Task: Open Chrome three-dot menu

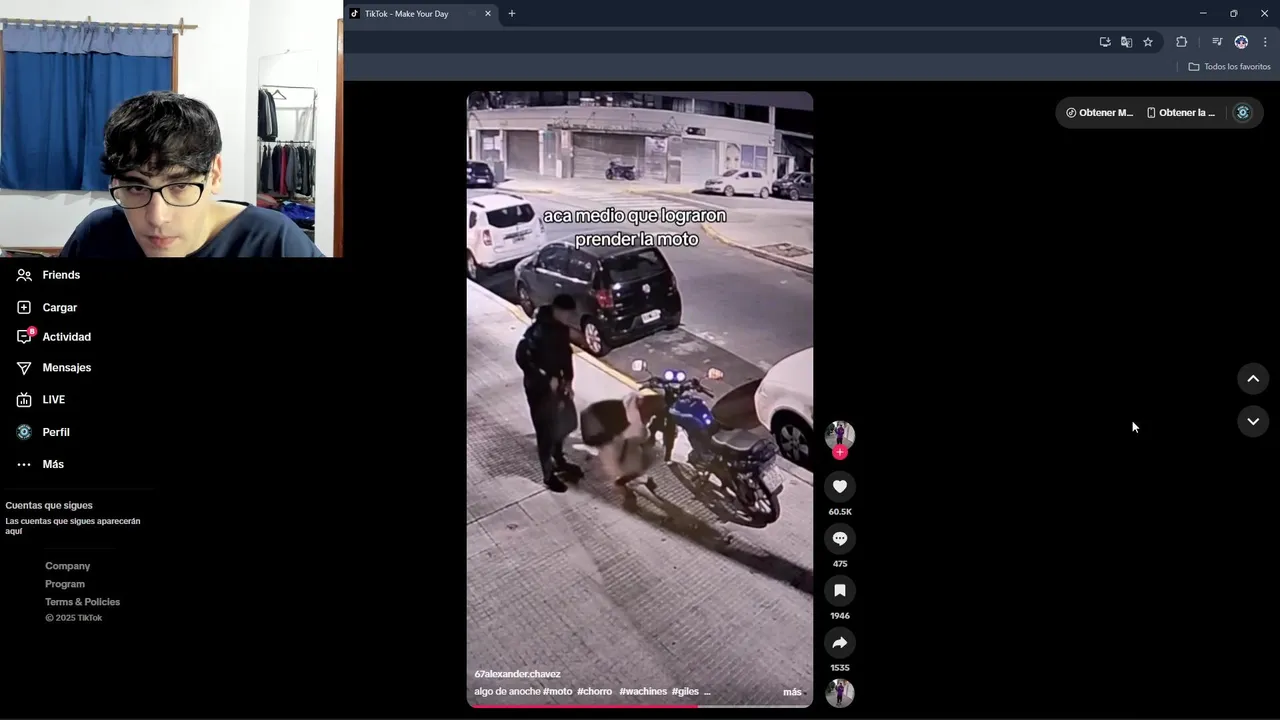Action: click(1265, 42)
